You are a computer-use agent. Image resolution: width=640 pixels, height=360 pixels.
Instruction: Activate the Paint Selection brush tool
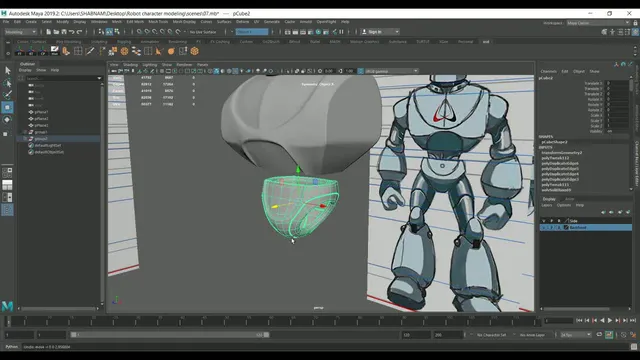pyautogui.click(x=7, y=95)
